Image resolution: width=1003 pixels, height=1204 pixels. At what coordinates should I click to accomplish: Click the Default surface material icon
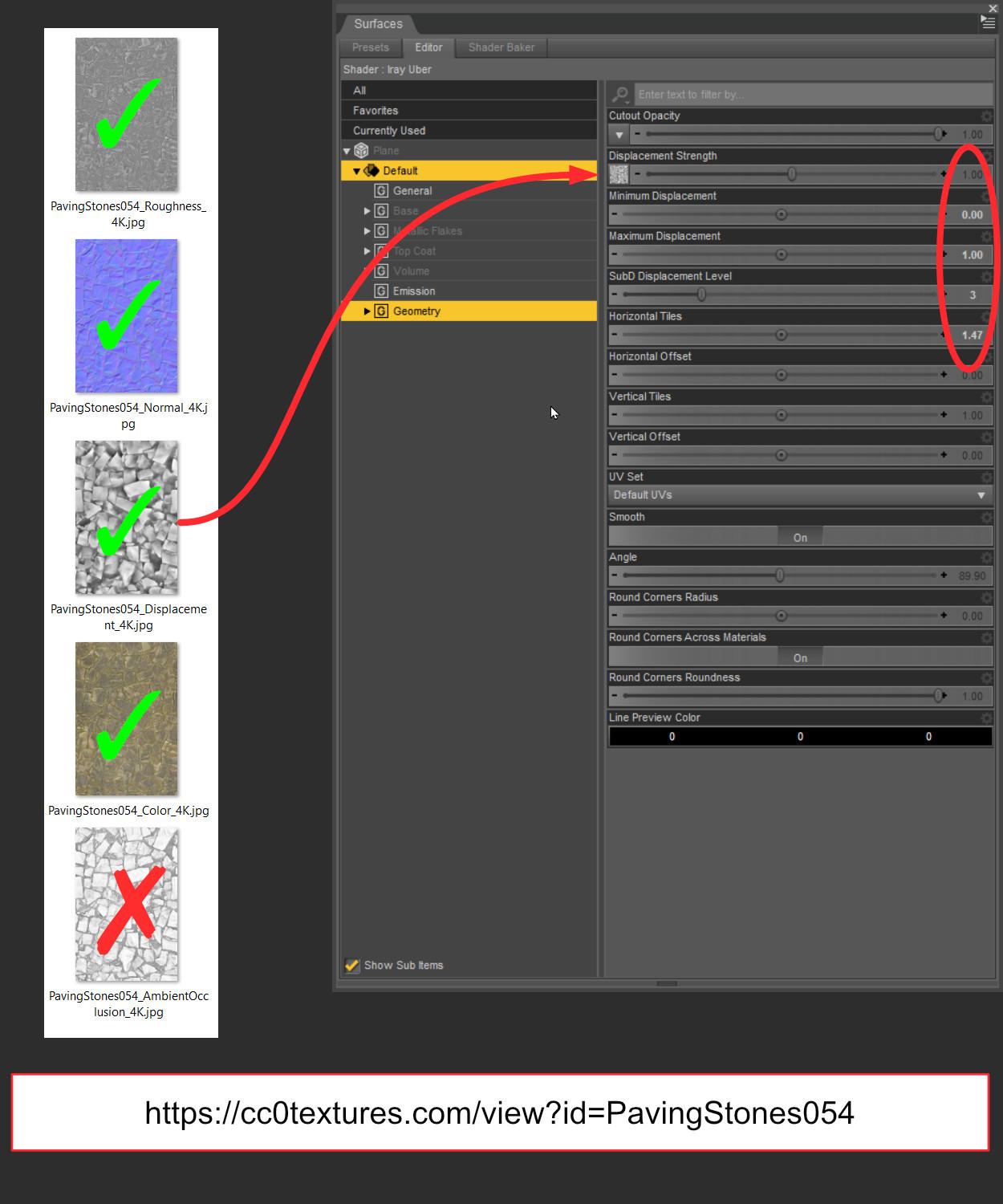pos(371,171)
